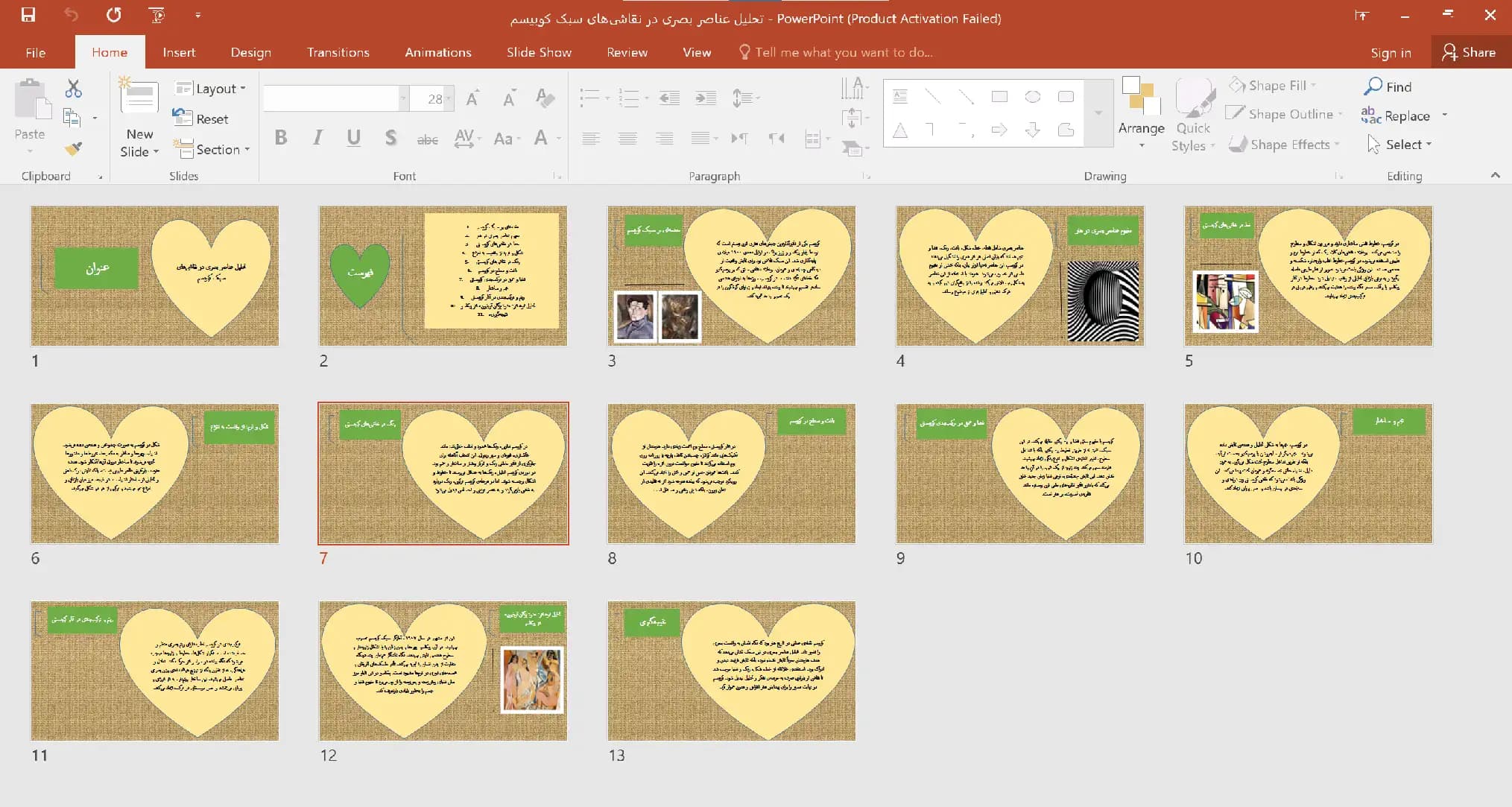Click the Share button
The image size is (1512, 807).
(x=1470, y=52)
